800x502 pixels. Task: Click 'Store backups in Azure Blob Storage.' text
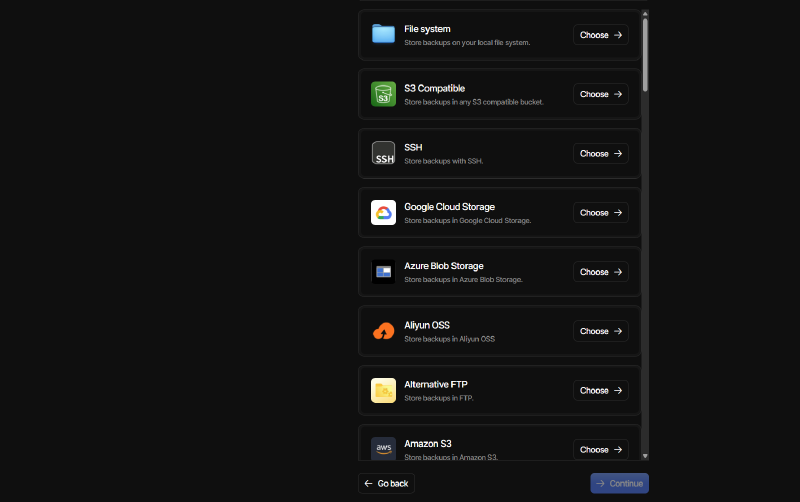pyautogui.click(x=463, y=280)
